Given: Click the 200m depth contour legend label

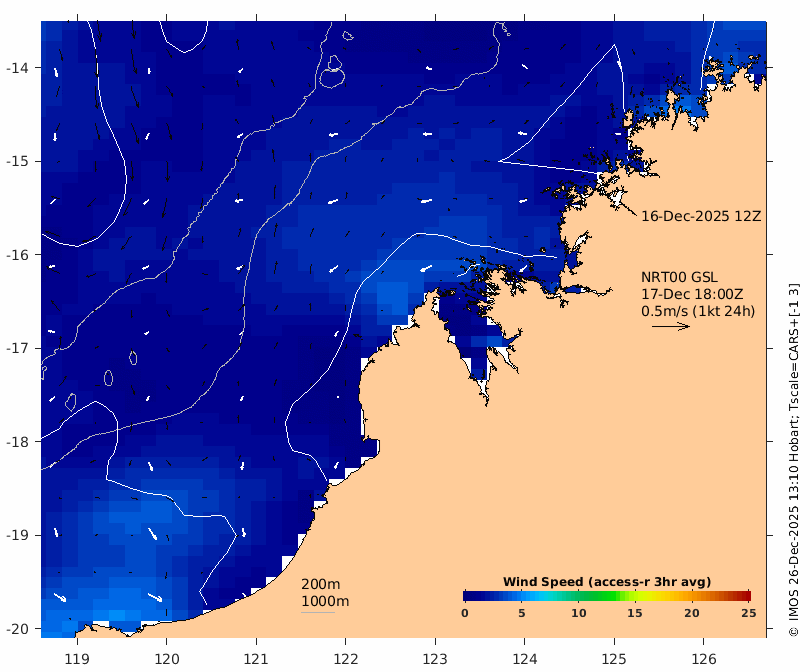Looking at the screenshot, I should [x=320, y=584].
